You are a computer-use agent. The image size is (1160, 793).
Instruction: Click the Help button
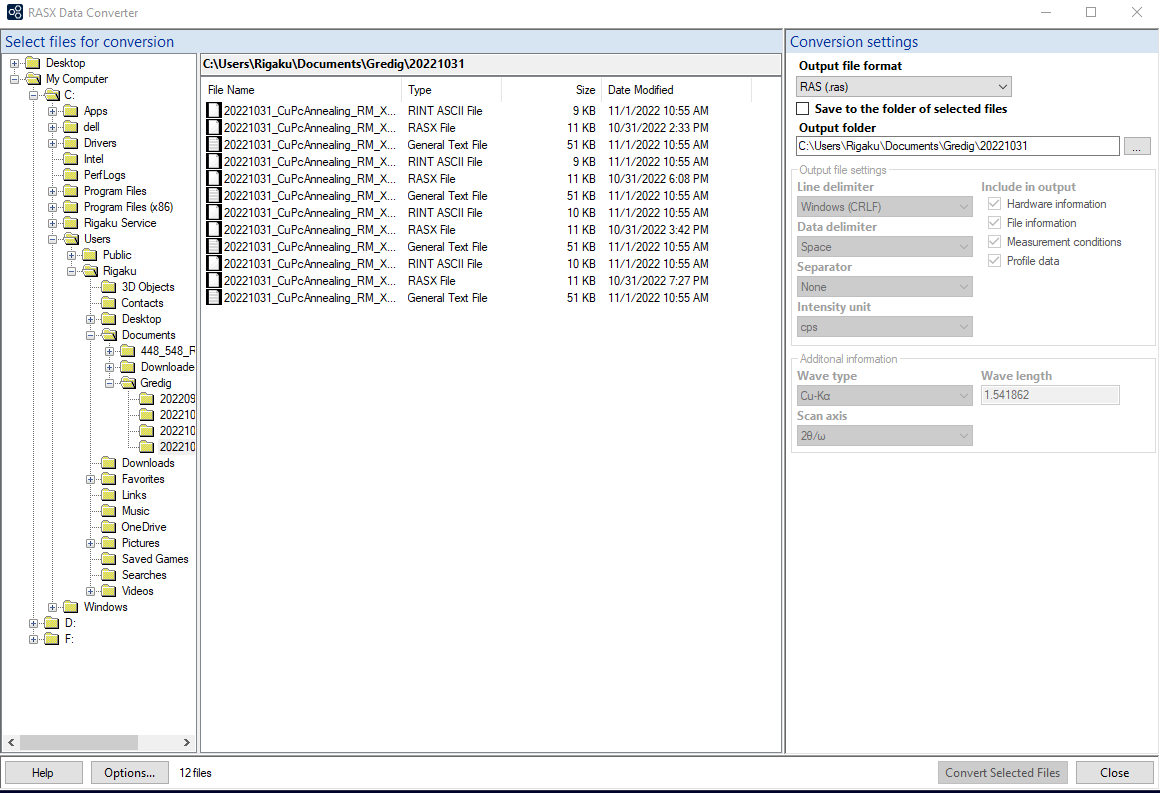pos(43,773)
